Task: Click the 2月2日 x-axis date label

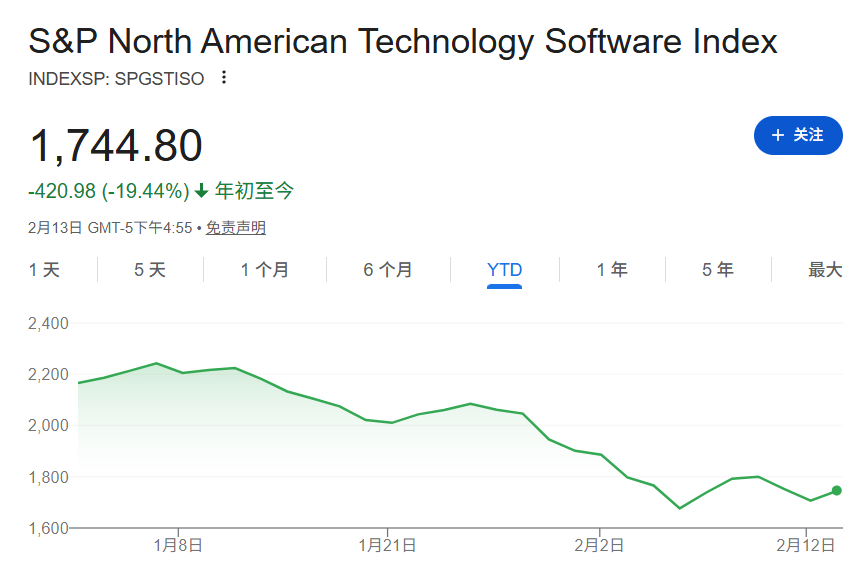Action: click(598, 546)
